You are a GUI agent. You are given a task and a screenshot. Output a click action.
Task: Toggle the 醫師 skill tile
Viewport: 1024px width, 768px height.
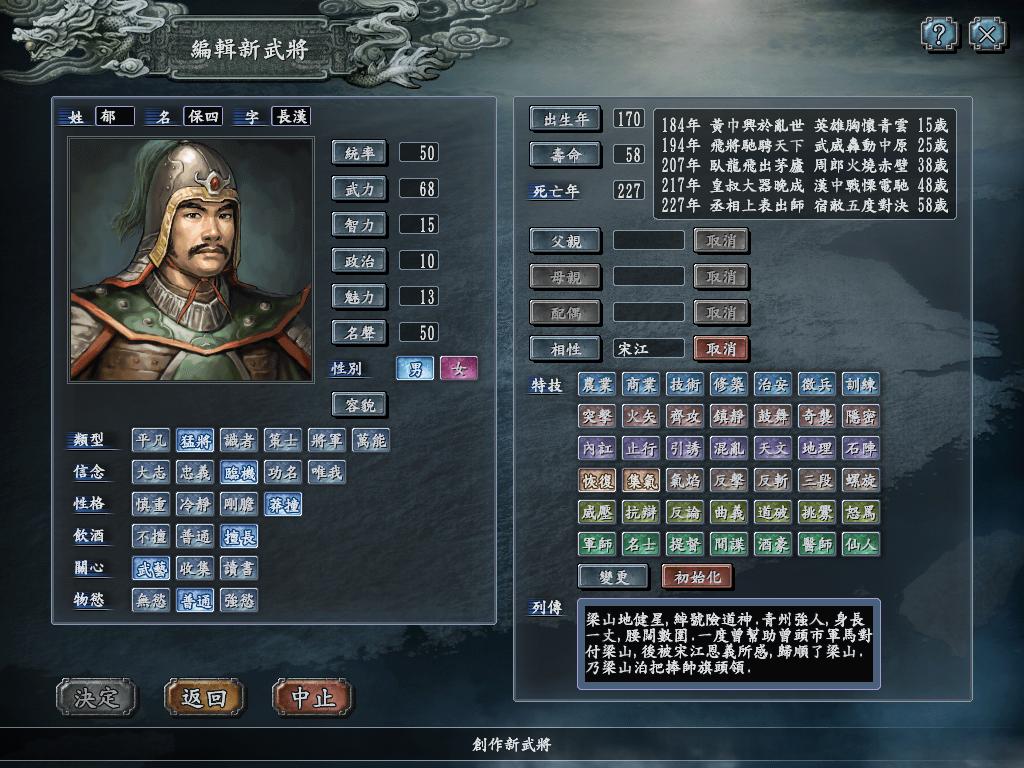(816, 544)
